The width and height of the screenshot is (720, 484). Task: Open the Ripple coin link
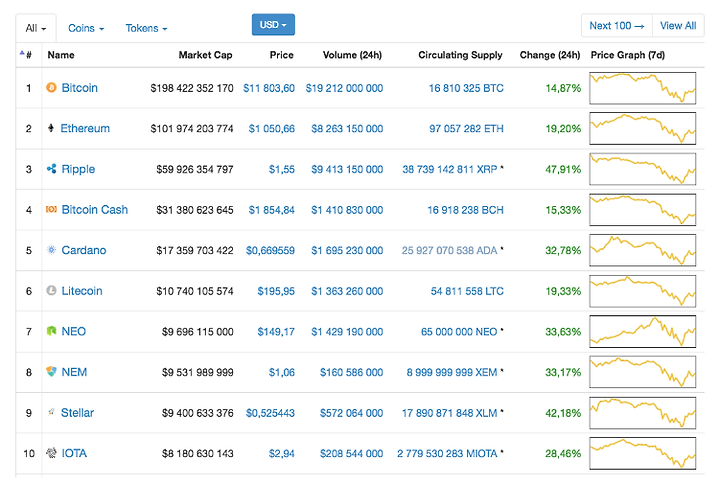[78, 169]
